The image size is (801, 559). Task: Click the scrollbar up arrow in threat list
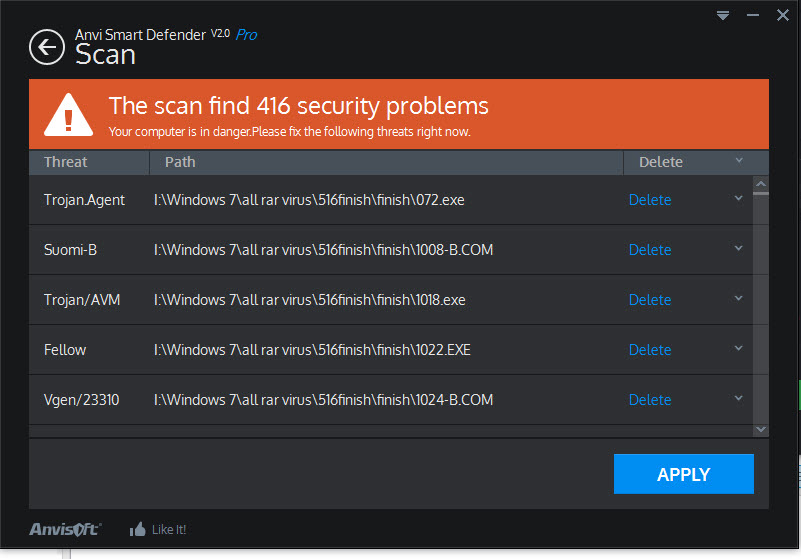coord(761,184)
